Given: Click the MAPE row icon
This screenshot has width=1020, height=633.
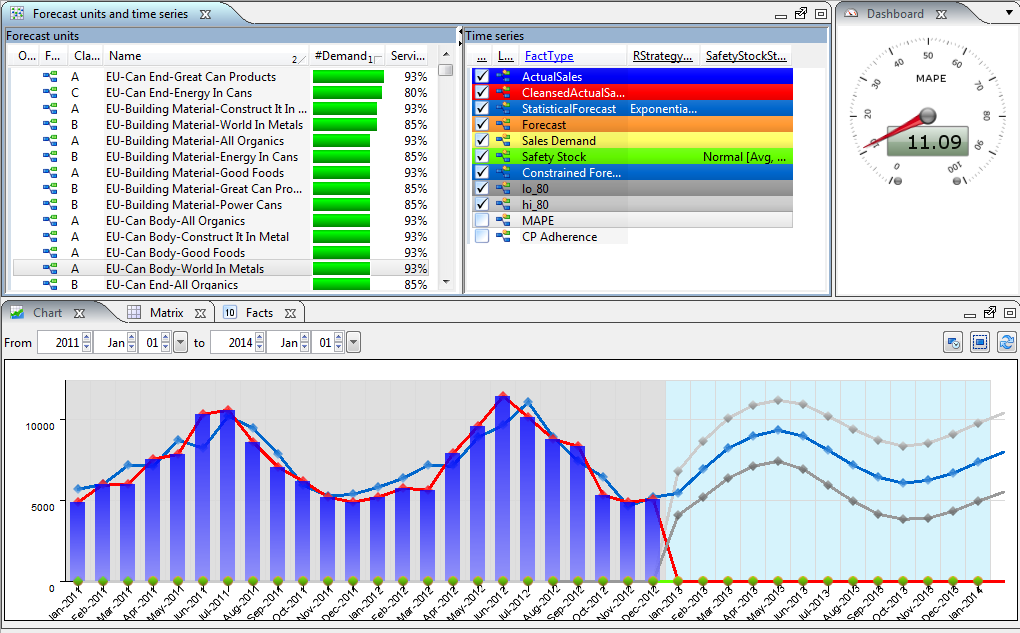Looking at the screenshot, I should coord(503,221).
